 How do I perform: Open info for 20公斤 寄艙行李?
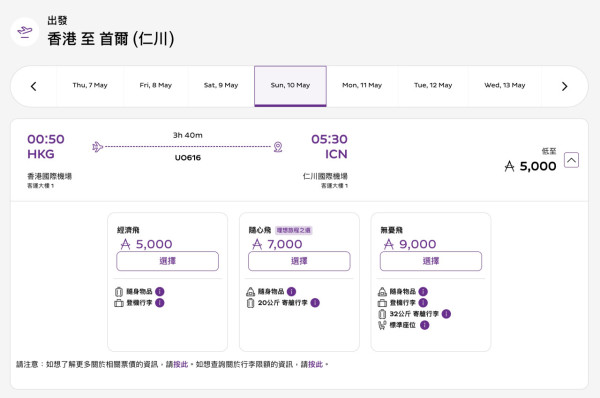point(315,303)
